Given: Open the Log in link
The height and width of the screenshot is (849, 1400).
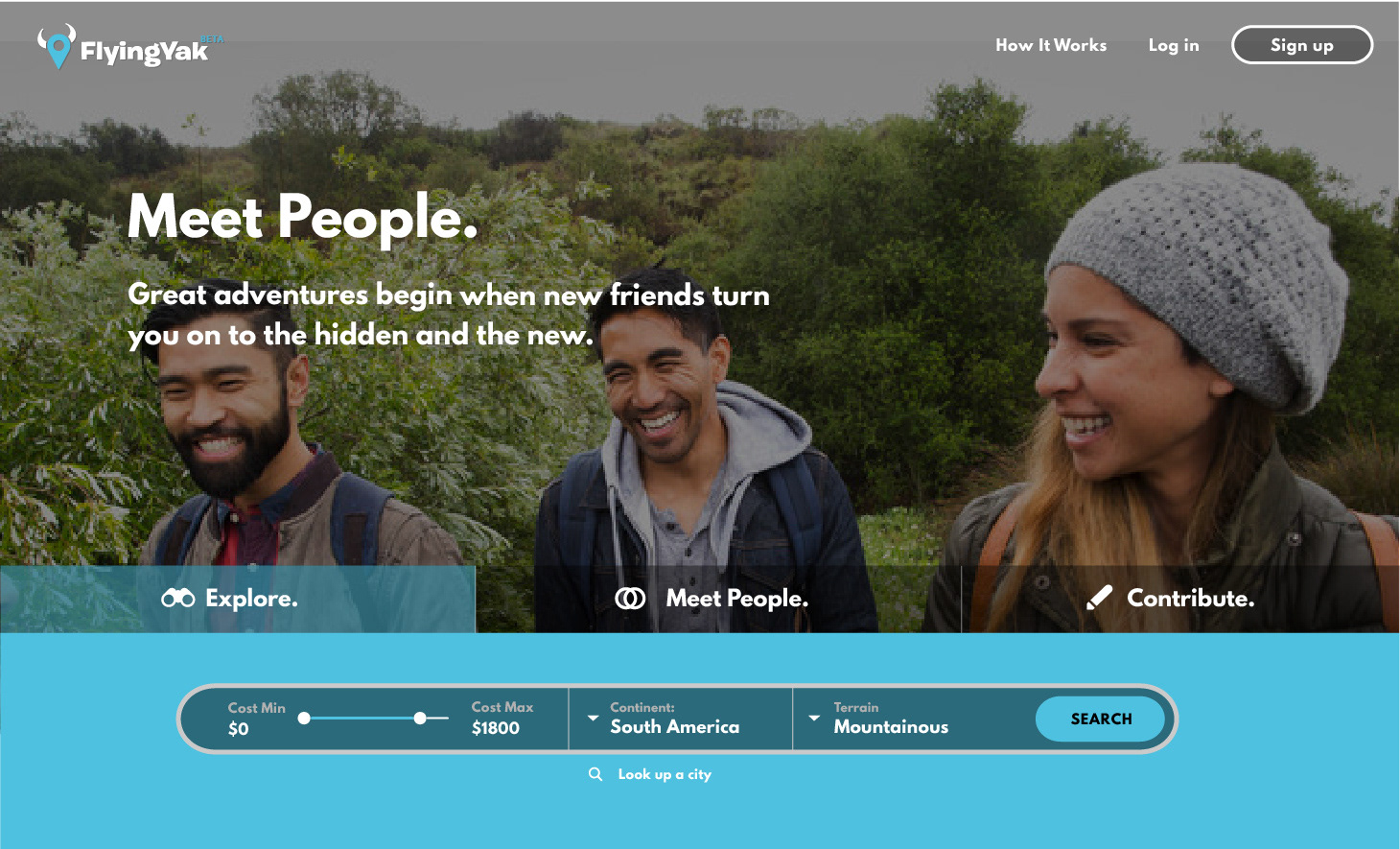Looking at the screenshot, I should pos(1174,45).
